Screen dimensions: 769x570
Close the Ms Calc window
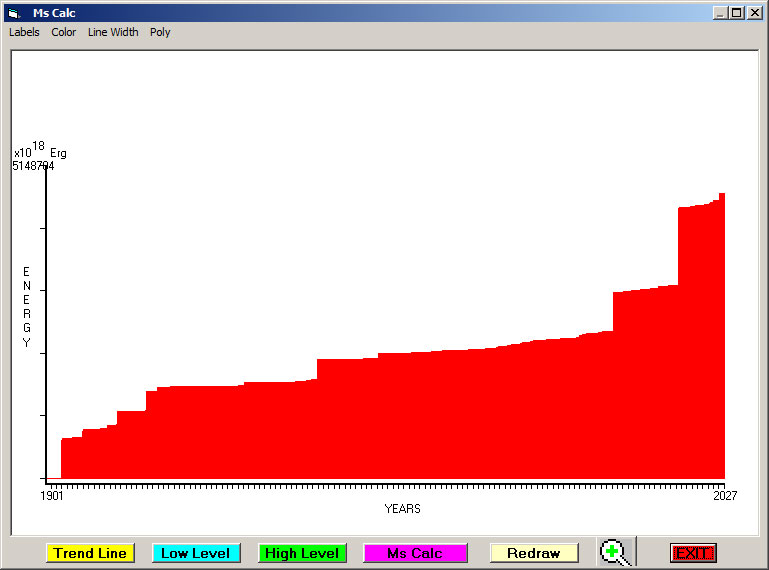pos(755,13)
